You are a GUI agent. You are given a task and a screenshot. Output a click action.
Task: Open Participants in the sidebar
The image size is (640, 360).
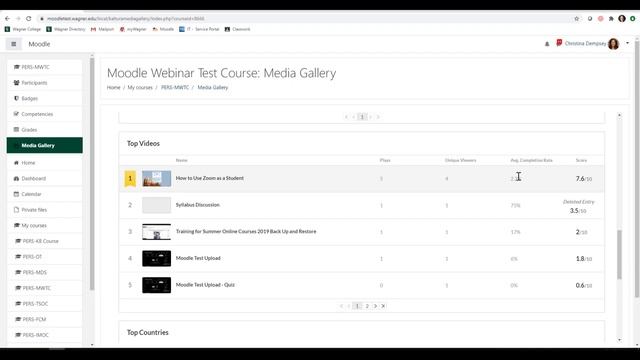[44, 83]
